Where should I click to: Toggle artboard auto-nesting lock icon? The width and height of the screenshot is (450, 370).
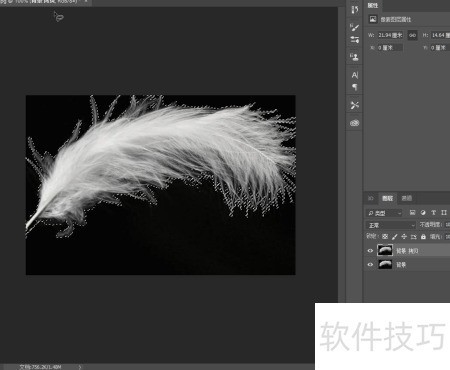click(x=414, y=237)
